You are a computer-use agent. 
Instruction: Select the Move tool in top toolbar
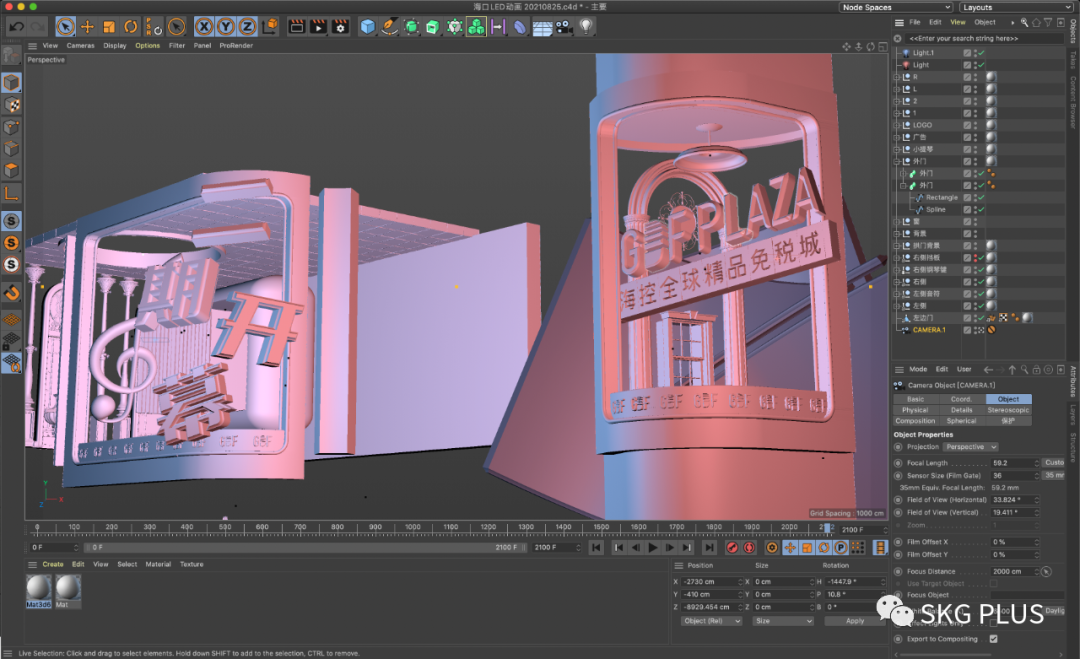[x=87, y=27]
